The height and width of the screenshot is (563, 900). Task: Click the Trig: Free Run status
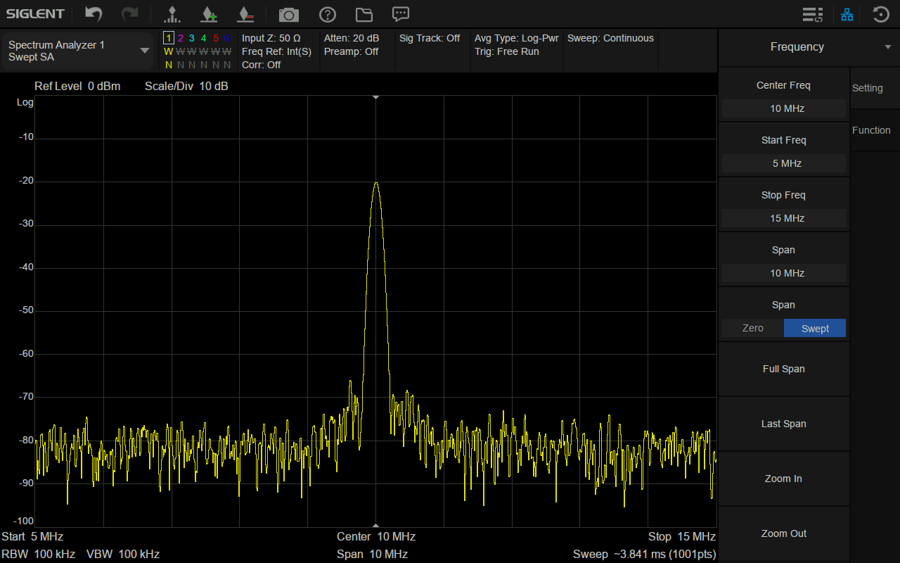[507, 52]
